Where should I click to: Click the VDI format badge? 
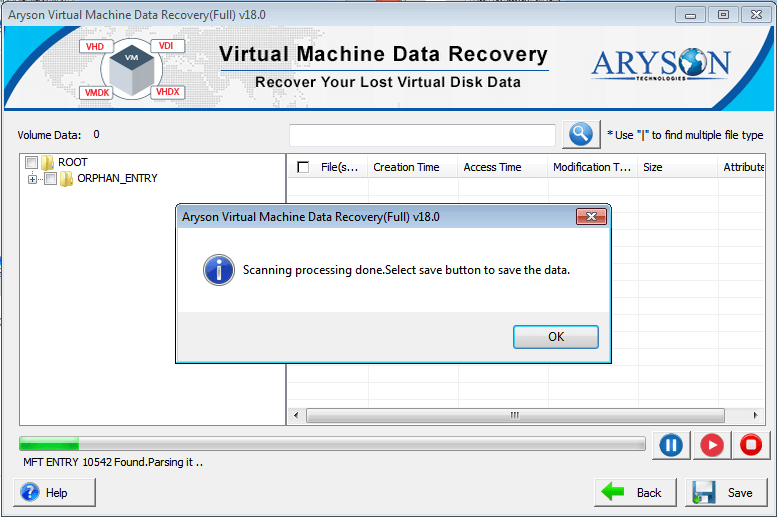click(166, 46)
